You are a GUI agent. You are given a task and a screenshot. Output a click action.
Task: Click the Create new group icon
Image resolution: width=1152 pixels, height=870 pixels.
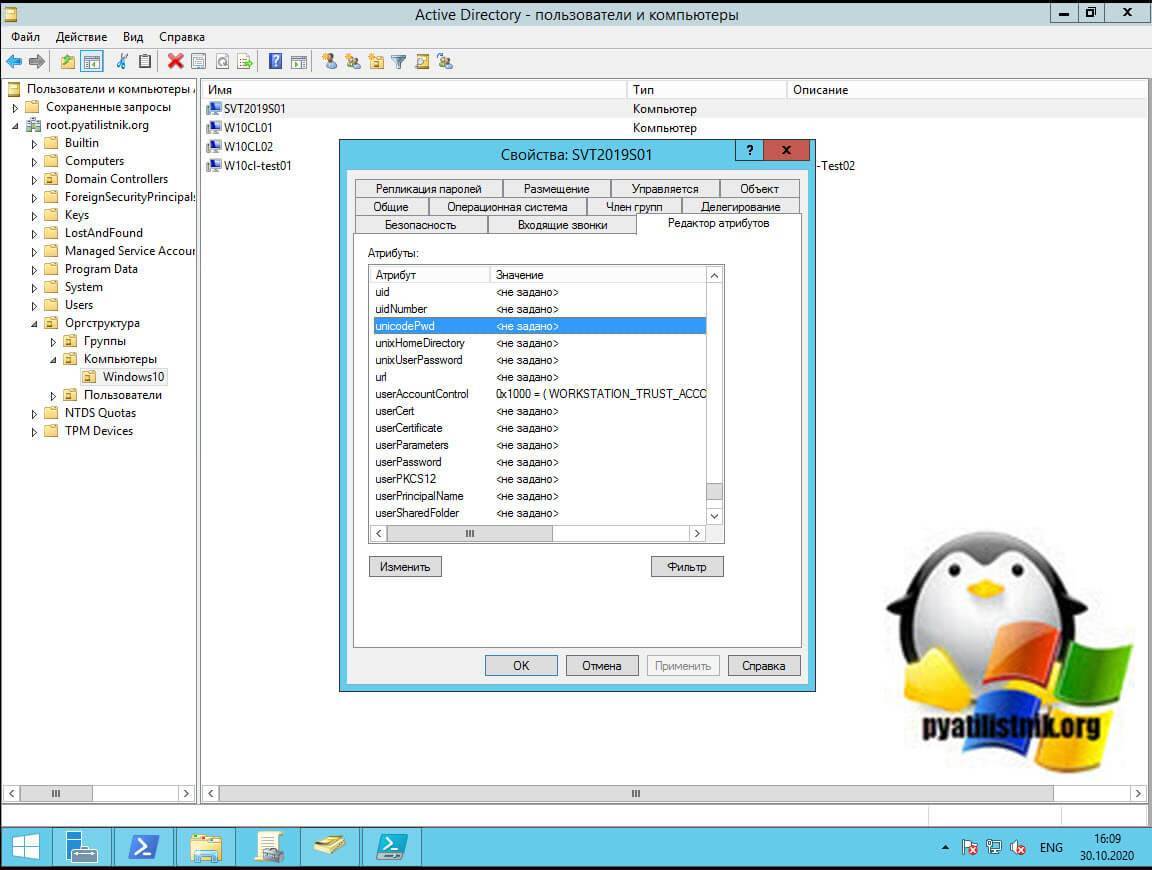click(x=353, y=62)
